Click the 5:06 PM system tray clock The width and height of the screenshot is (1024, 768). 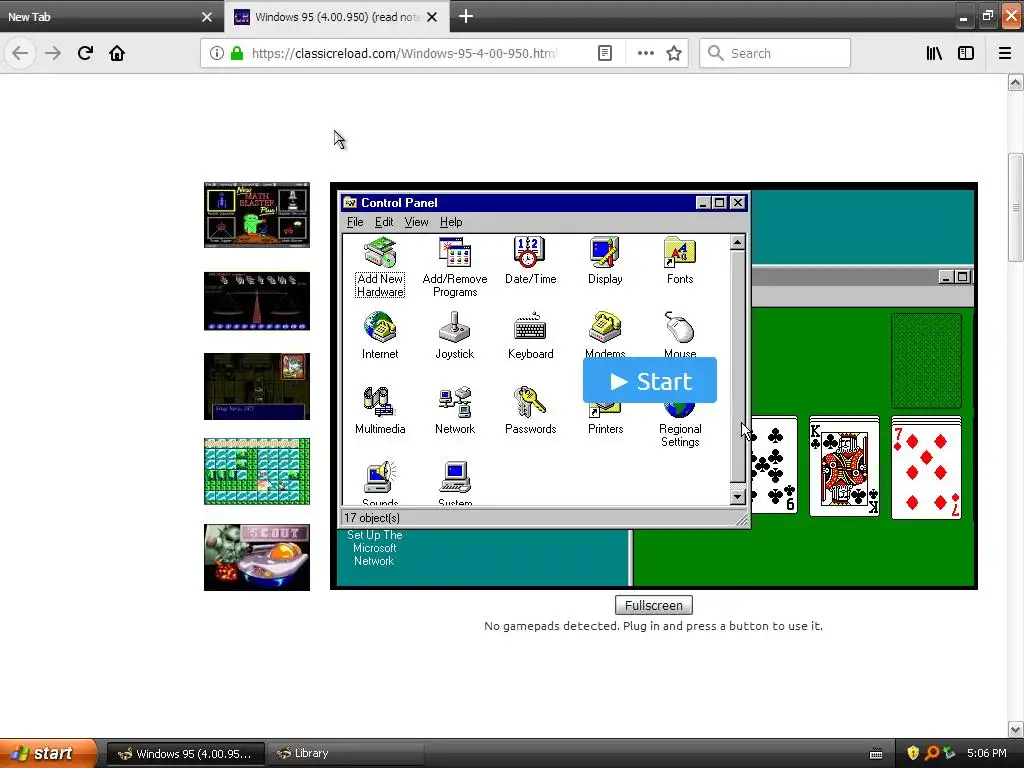(986, 753)
